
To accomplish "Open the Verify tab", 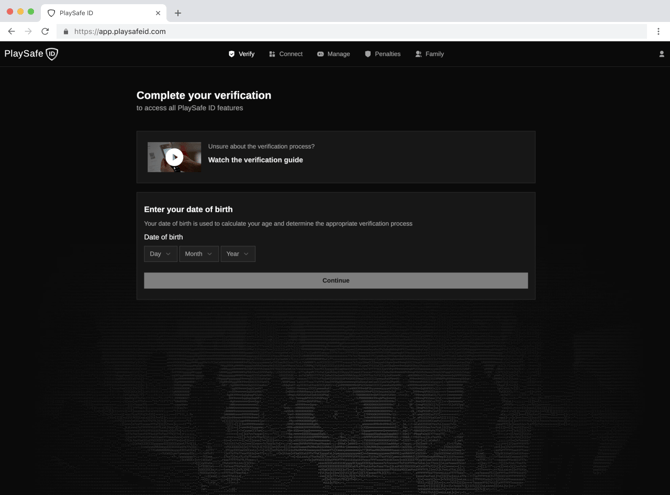I will coord(241,54).
